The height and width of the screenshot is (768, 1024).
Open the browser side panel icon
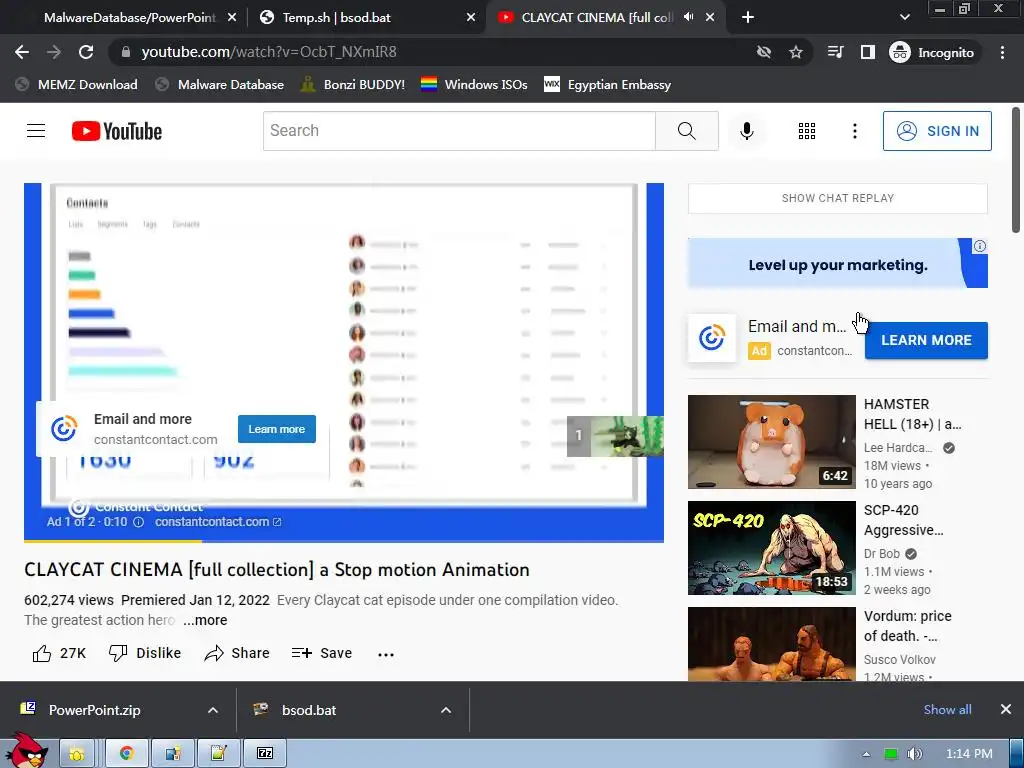(x=867, y=52)
